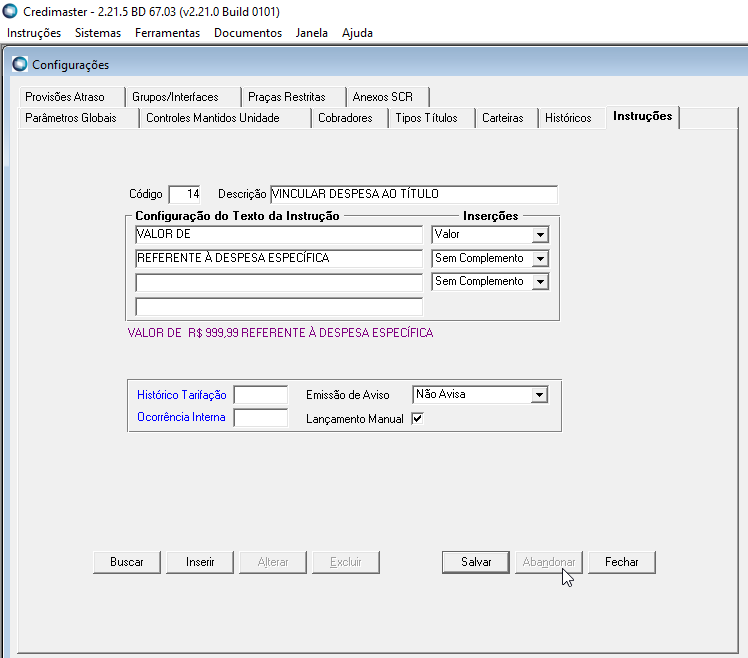The width and height of the screenshot is (748, 658).
Task: Switch to the Cobradores tab
Action: (x=350, y=118)
